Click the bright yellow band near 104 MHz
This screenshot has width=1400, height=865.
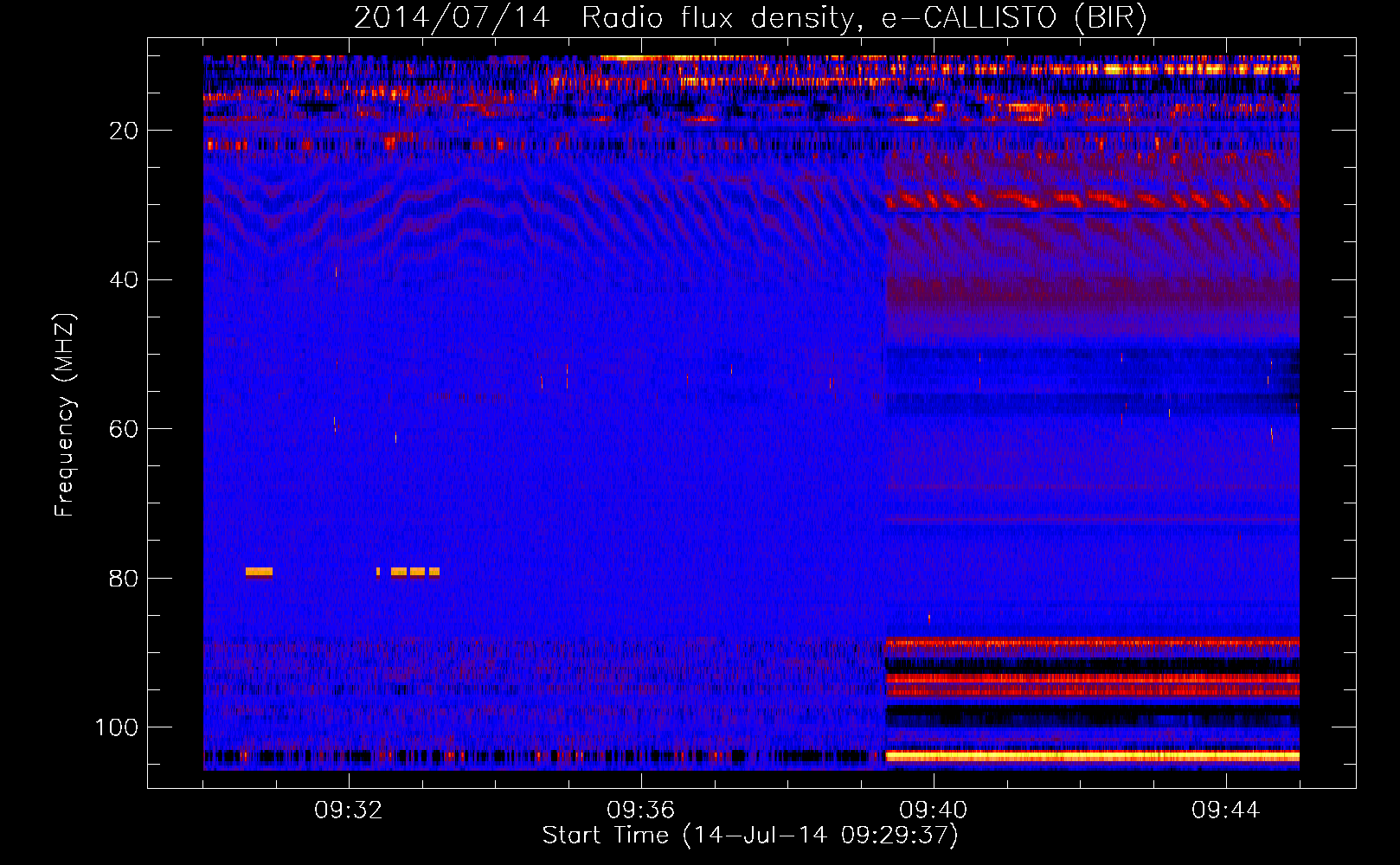coord(1092,756)
